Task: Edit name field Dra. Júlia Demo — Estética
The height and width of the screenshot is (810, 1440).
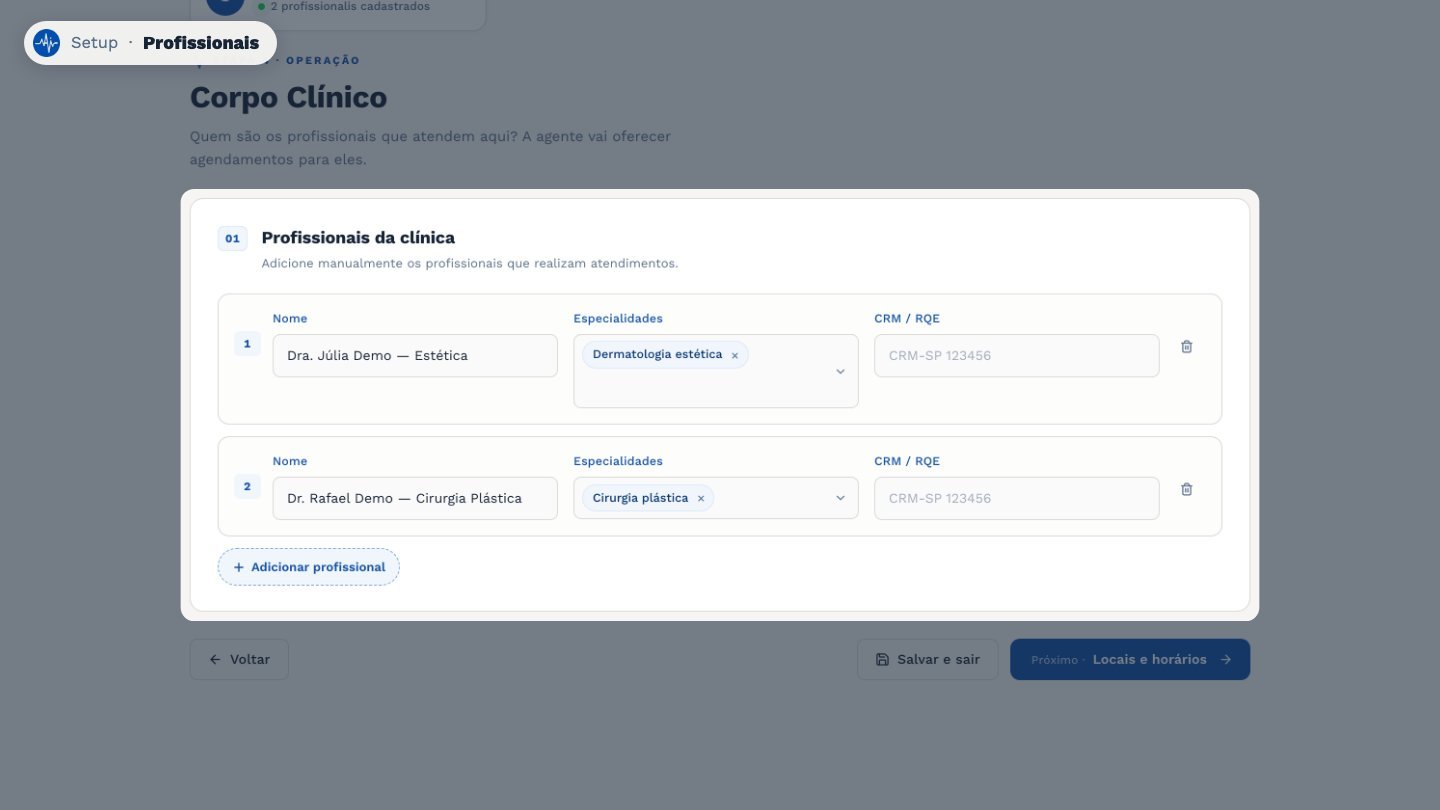Action: 415,355
